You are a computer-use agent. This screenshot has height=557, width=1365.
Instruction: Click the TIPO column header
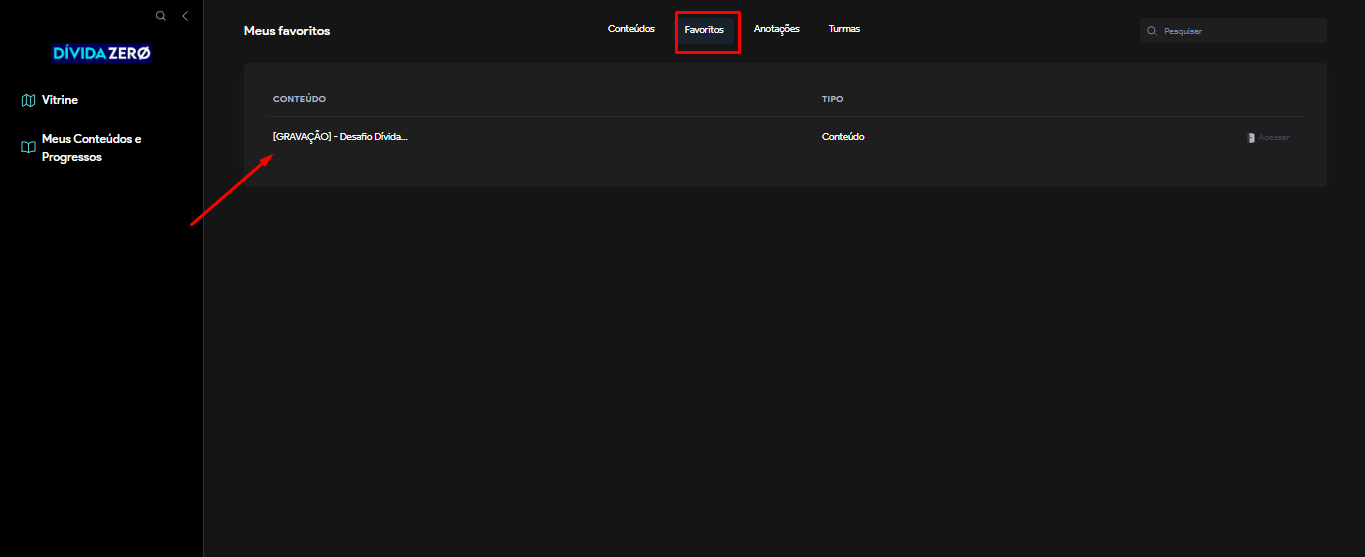pos(832,99)
